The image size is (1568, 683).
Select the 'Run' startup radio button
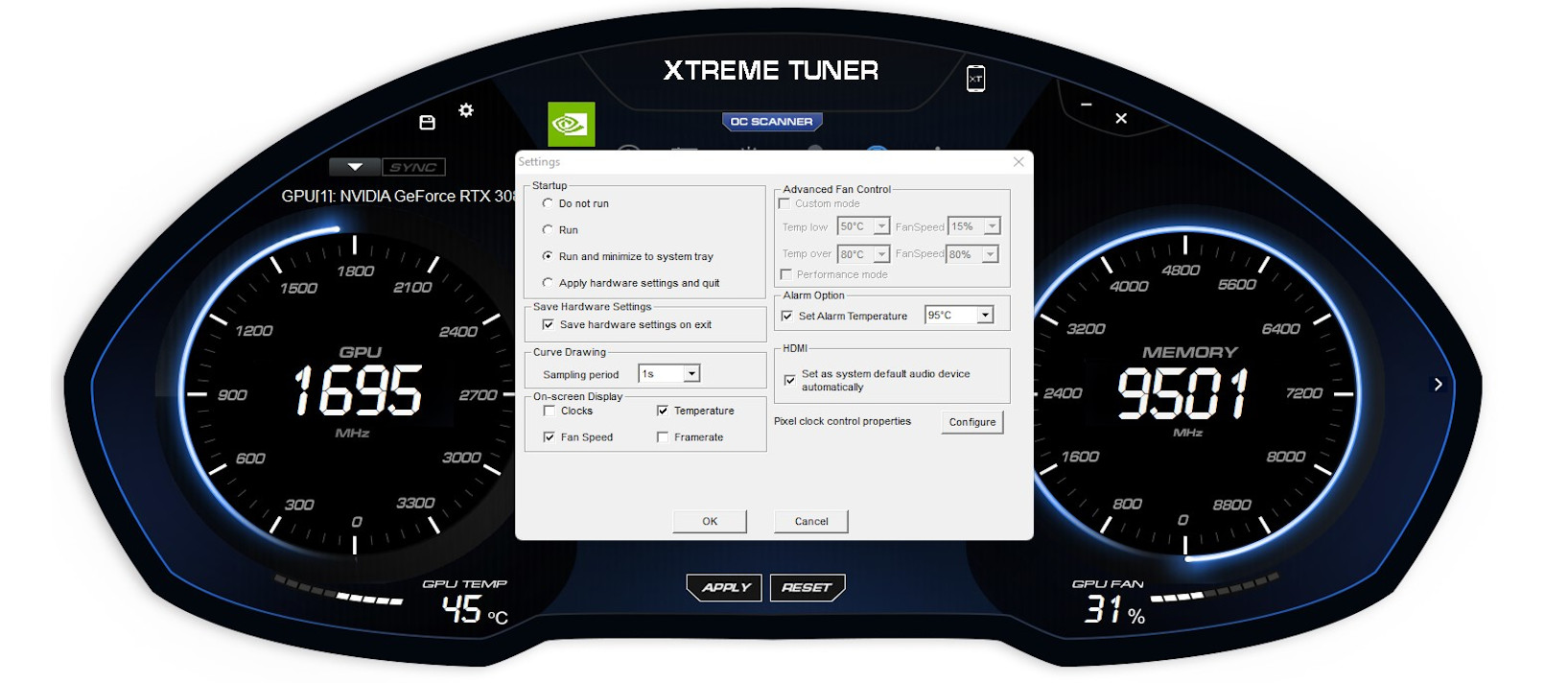(548, 230)
